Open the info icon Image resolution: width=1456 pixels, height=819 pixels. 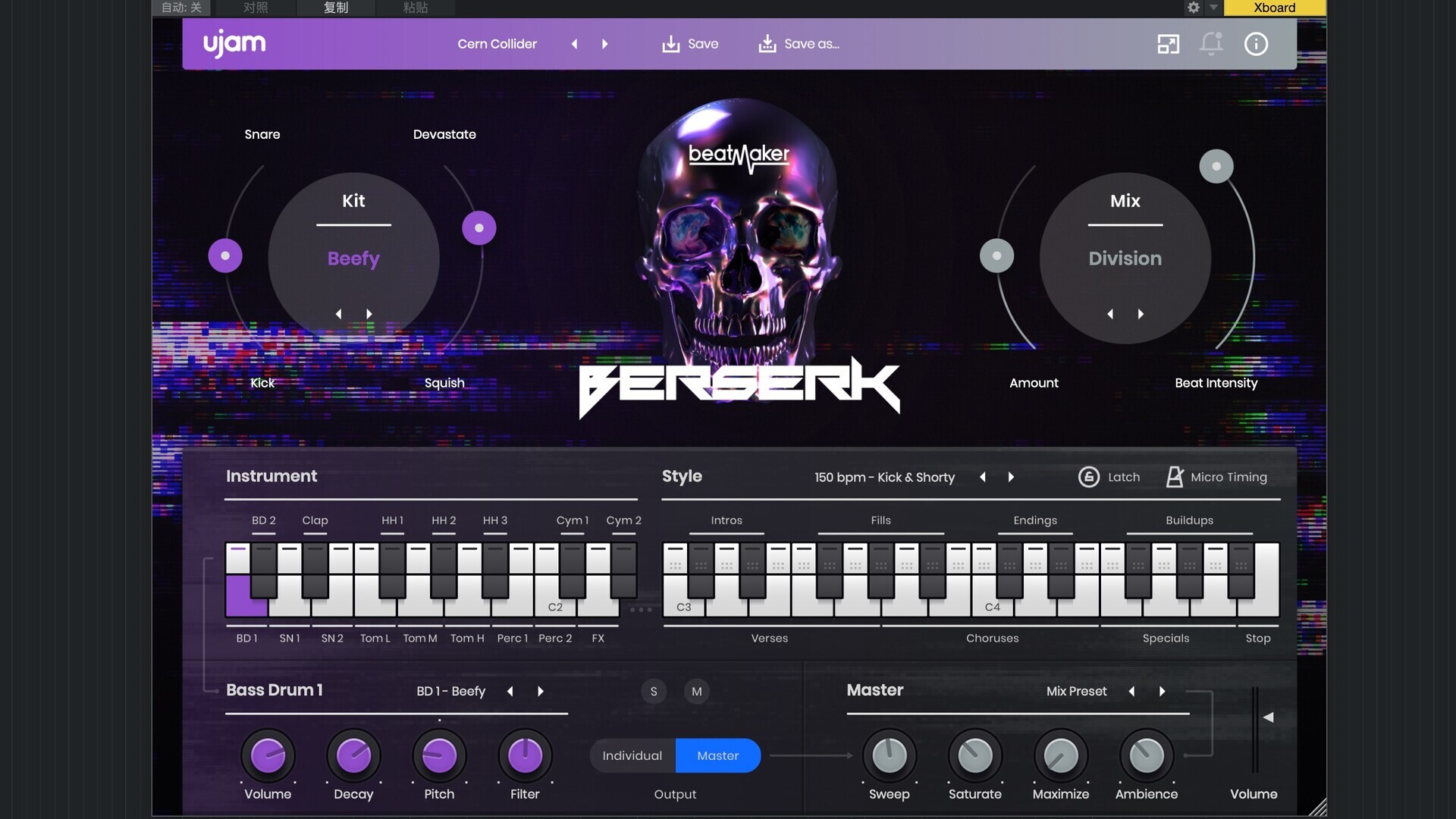[x=1256, y=44]
